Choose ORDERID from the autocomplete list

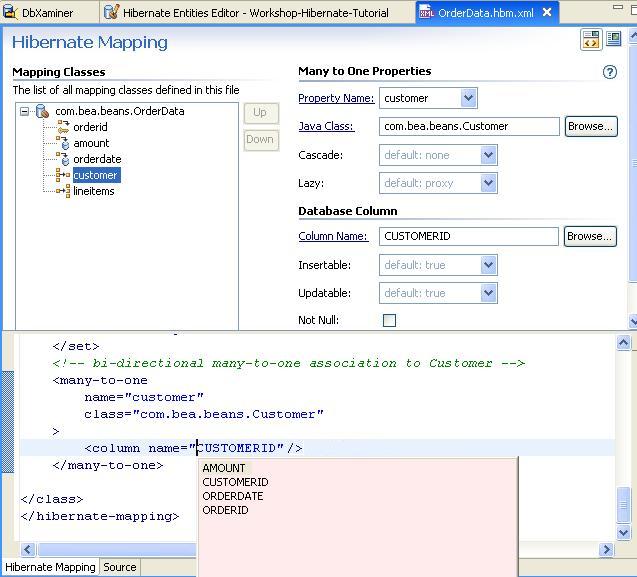(225, 510)
